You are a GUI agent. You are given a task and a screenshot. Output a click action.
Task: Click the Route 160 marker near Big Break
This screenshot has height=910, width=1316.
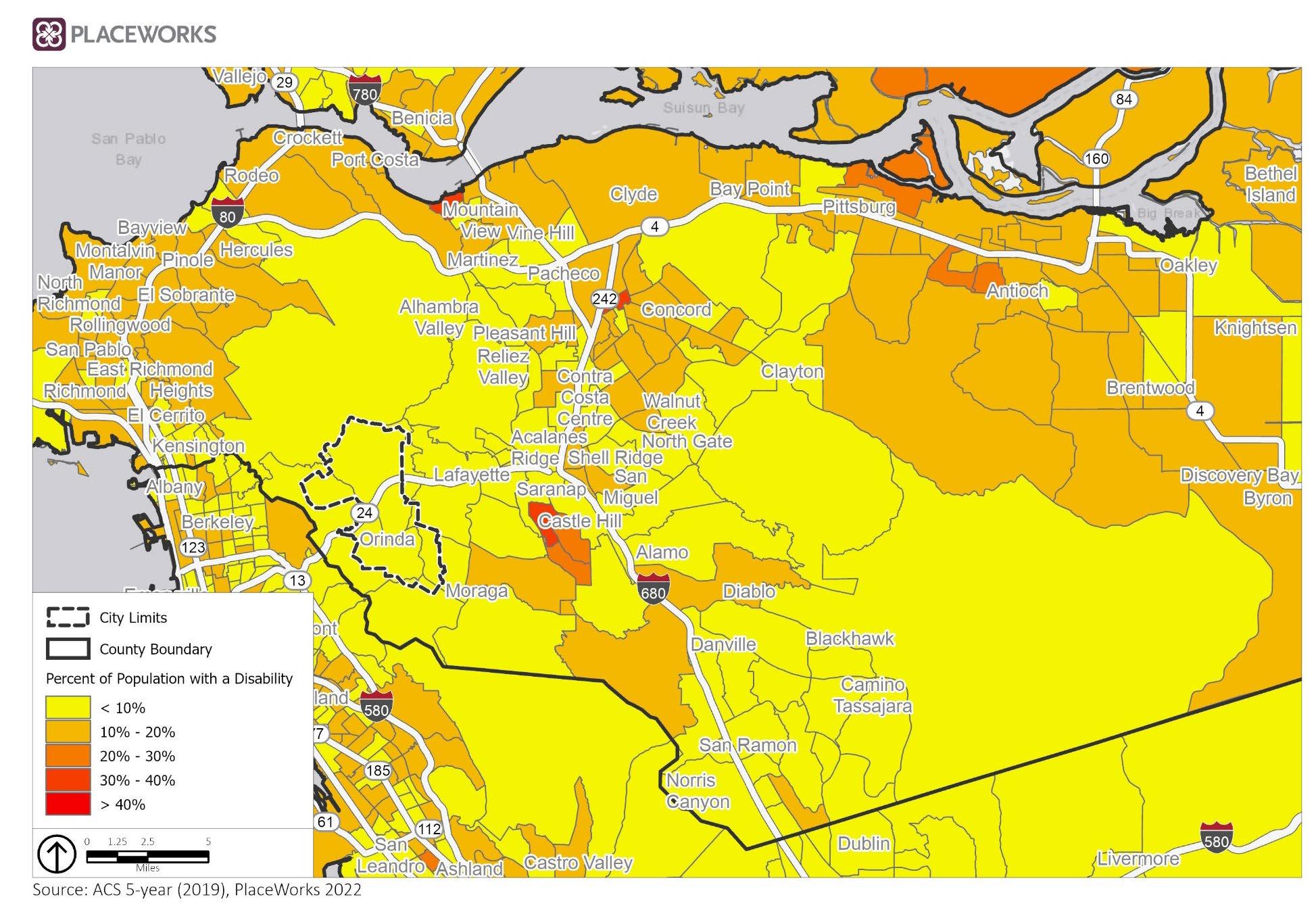coord(1096,159)
